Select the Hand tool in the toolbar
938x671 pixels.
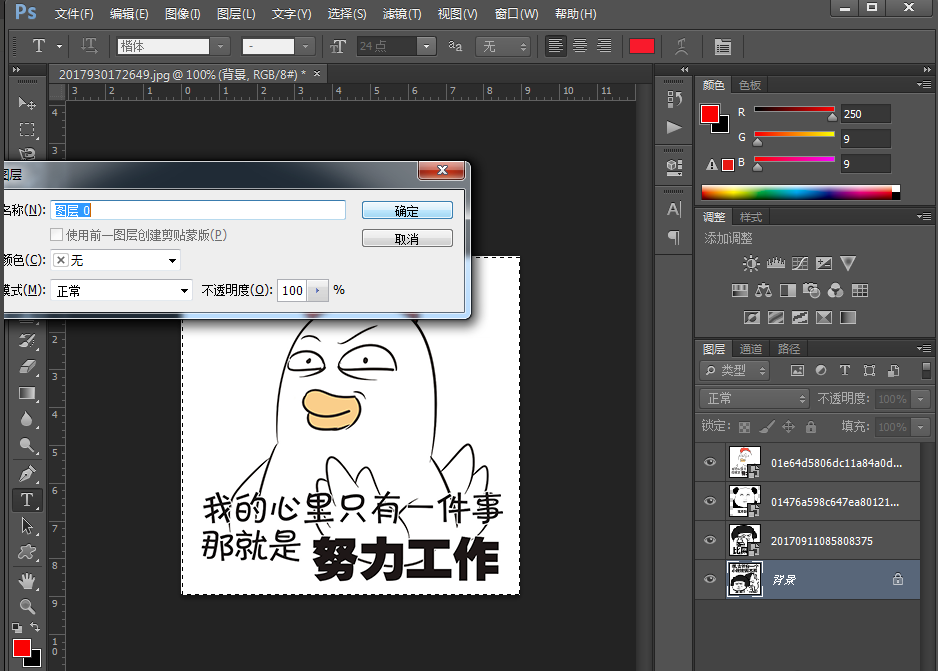click(27, 581)
